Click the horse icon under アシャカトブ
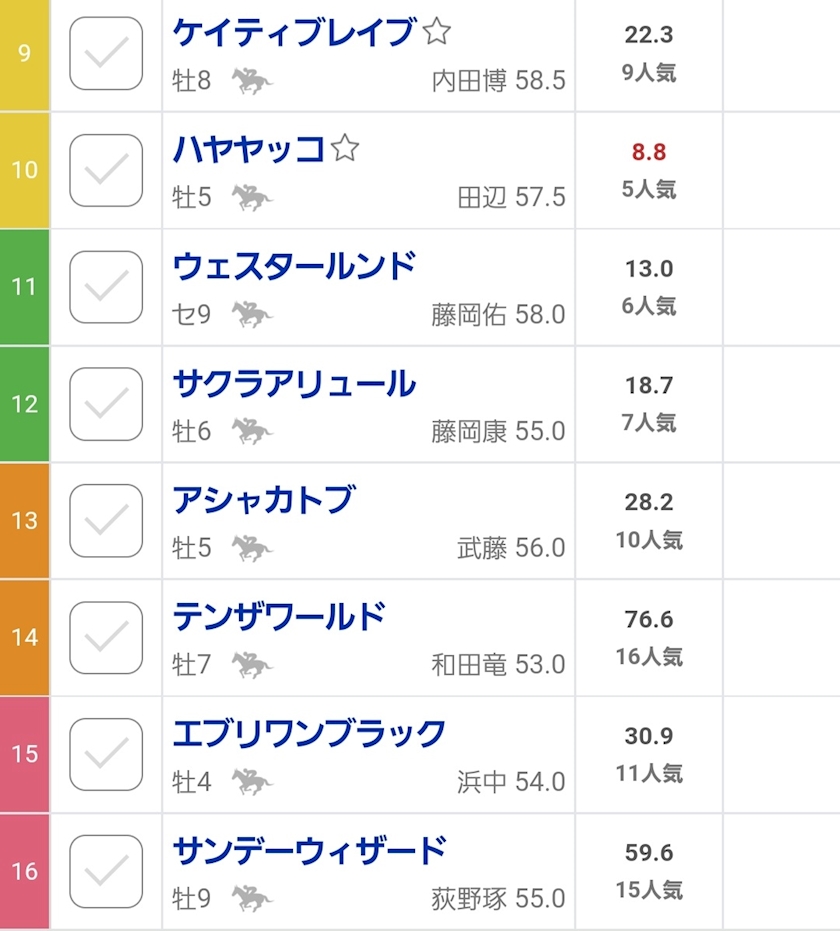The height and width of the screenshot is (931, 840). (252, 548)
